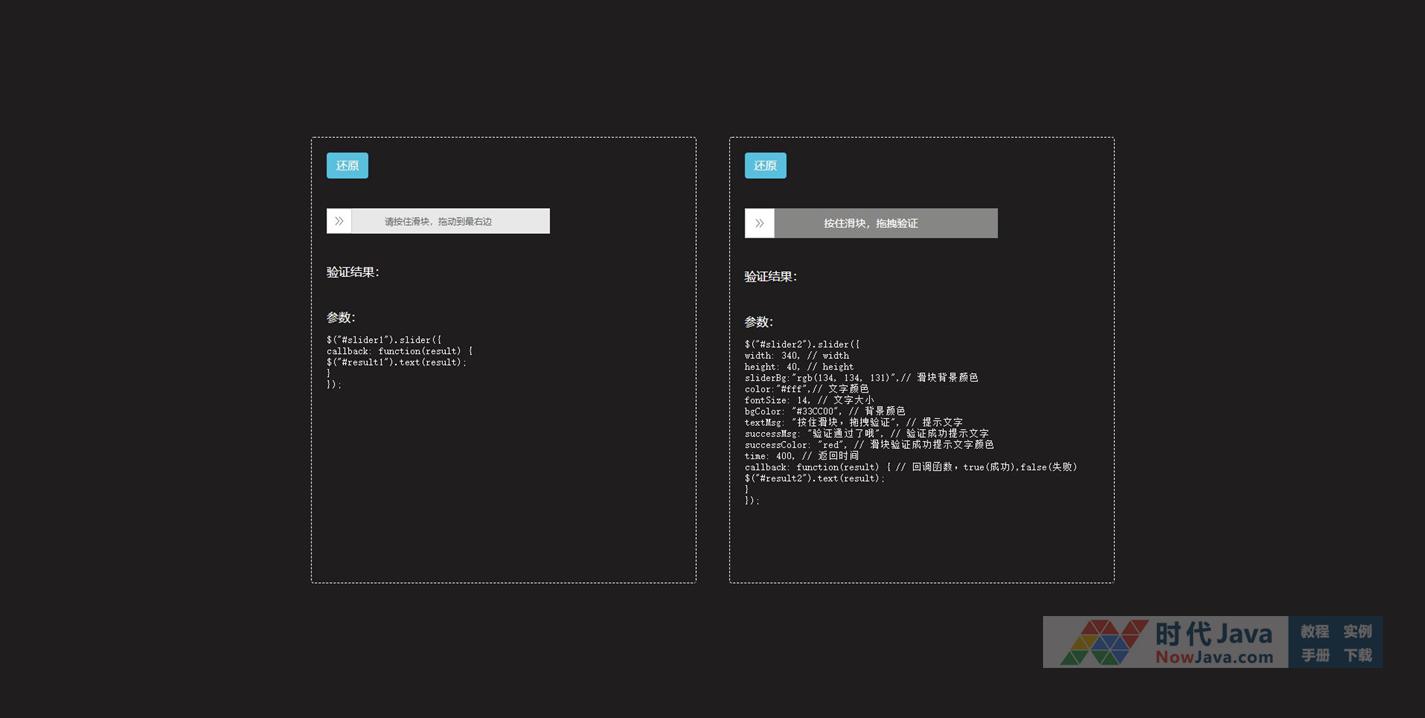This screenshot has width=1425, height=718.
Task: Click the double-arrow handle on the left slider
Action: coord(339,221)
